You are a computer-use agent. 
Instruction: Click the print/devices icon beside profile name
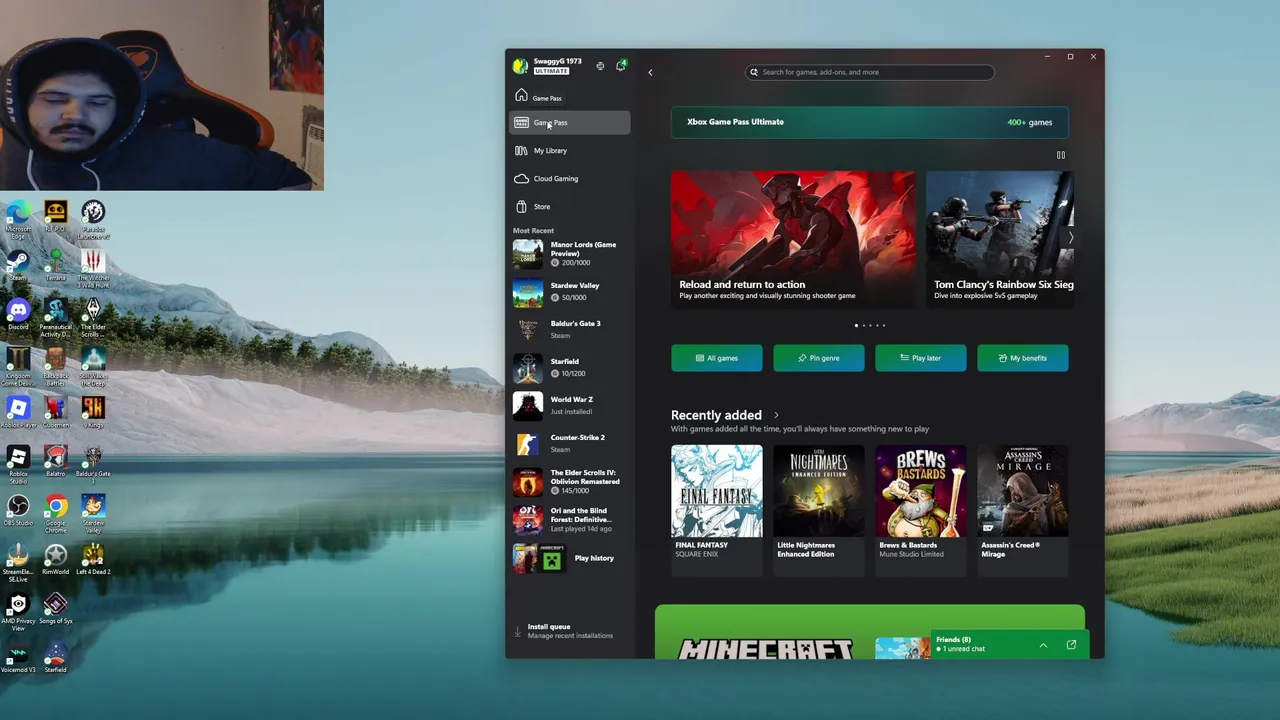pyautogui.click(x=600, y=66)
